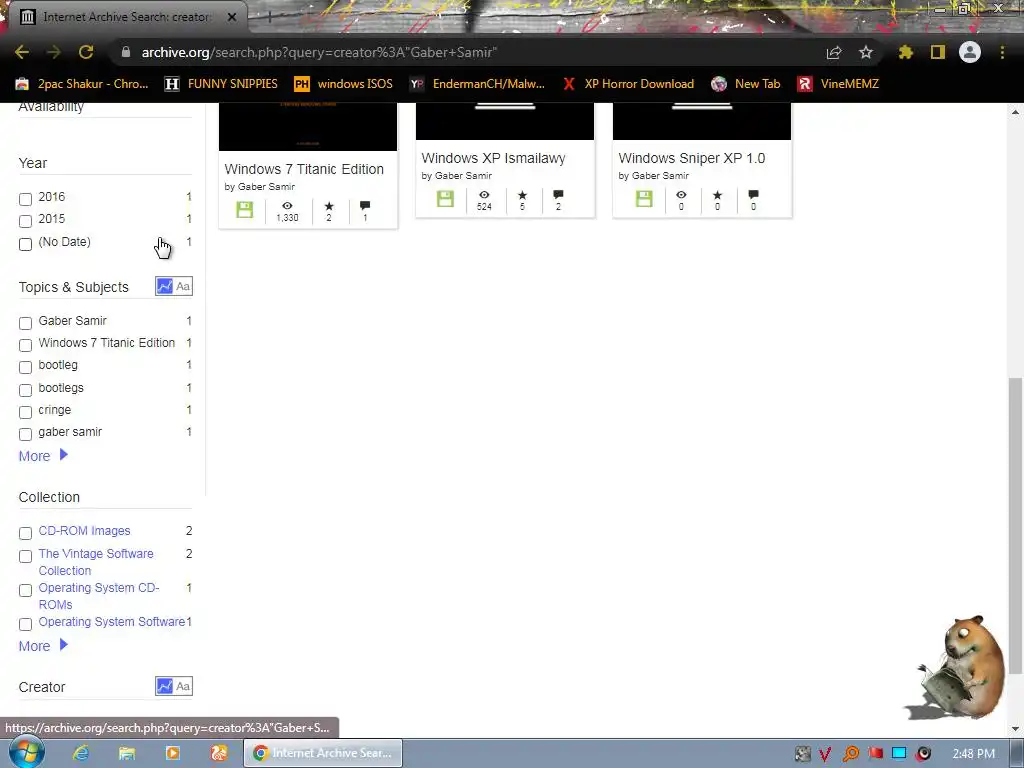
Task: Check Windows 7 Titanic Edition topic filter
Action: 25,345
